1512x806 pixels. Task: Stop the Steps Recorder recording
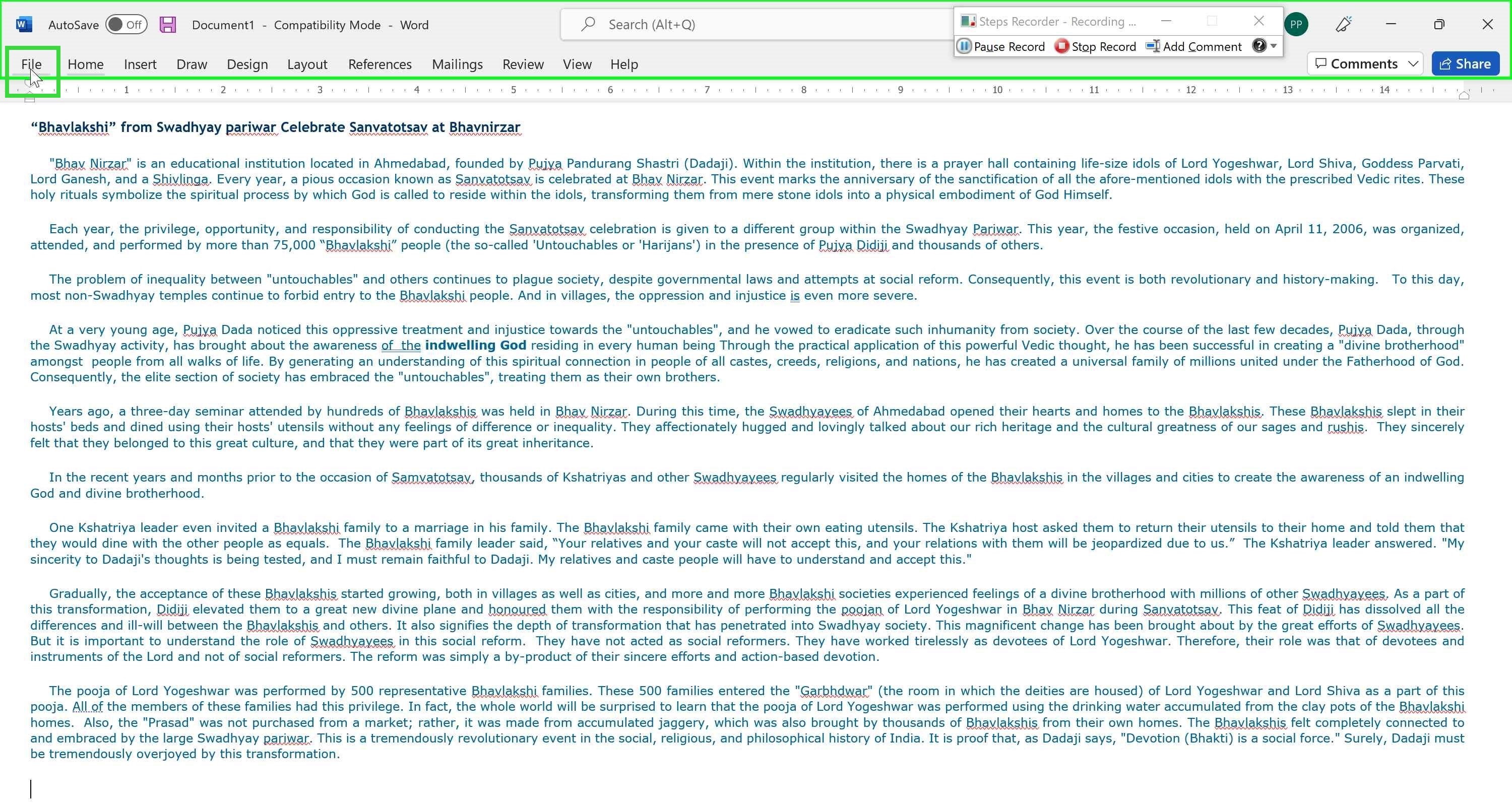(1095, 46)
